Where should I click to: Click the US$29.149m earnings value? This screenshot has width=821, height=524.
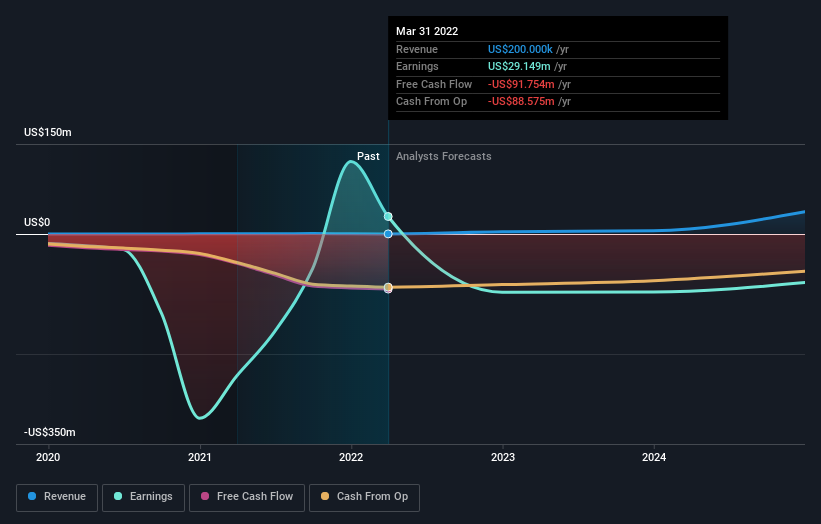click(519, 66)
